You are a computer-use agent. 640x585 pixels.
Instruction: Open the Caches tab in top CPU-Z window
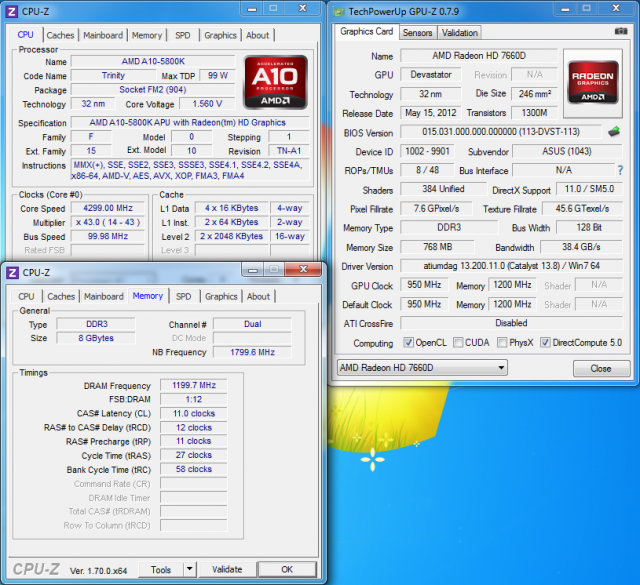[x=60, y=35]
